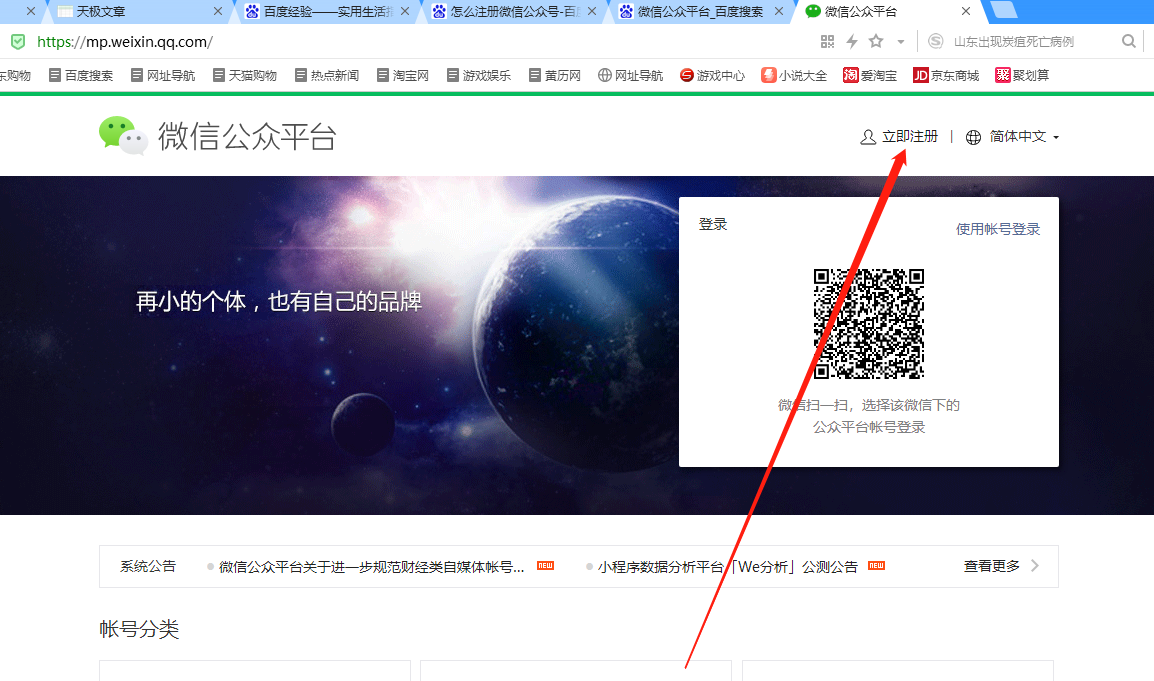Screen dimensions: 1154x681
Task: Click the WeChat logo on the page header
Action: (x=123, y=136)
